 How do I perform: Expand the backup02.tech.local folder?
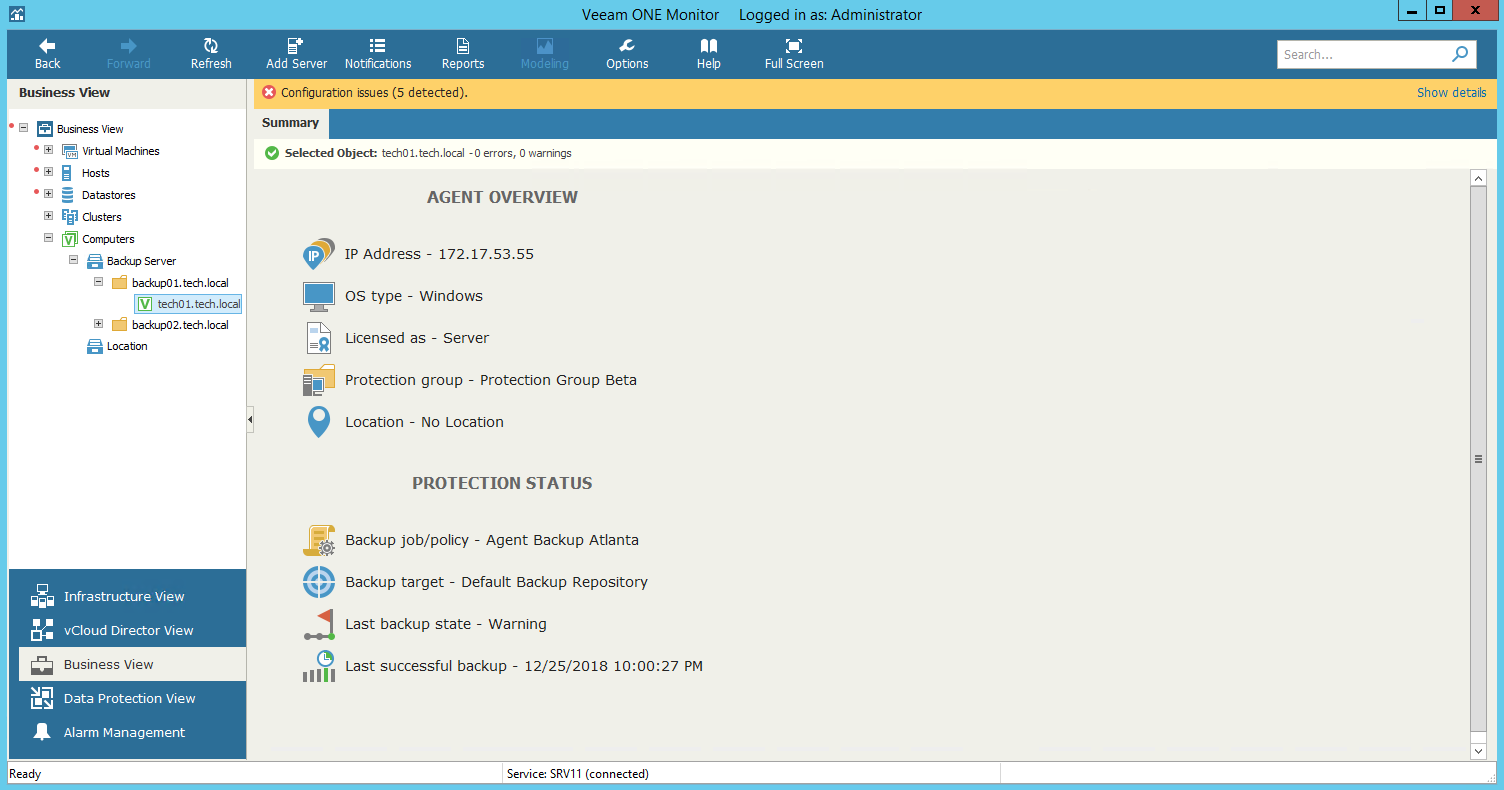(x=98, y=324)
